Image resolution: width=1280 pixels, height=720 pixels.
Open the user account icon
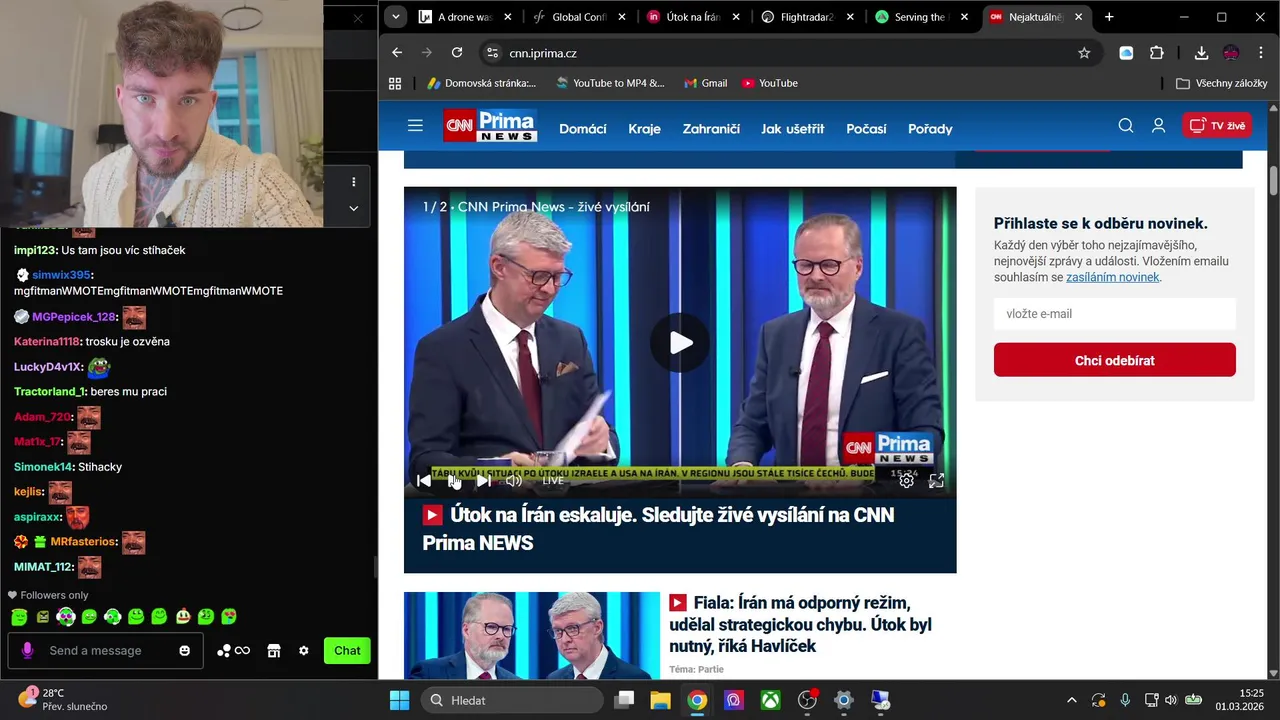(1158, 126)
